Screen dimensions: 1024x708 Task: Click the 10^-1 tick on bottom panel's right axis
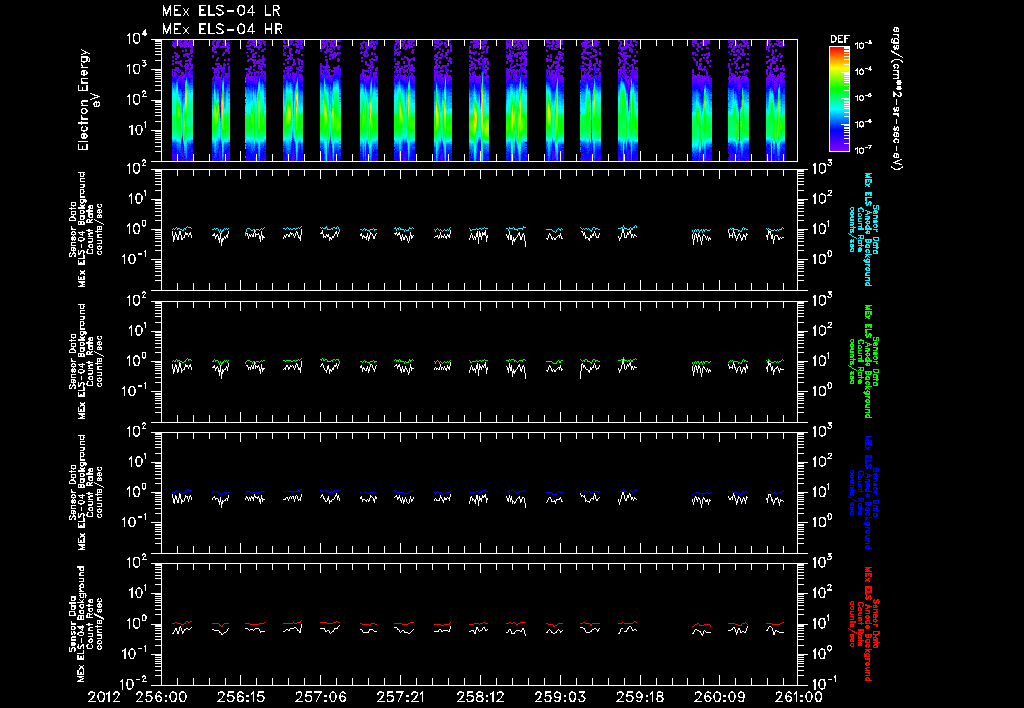(x=824, y=683)
